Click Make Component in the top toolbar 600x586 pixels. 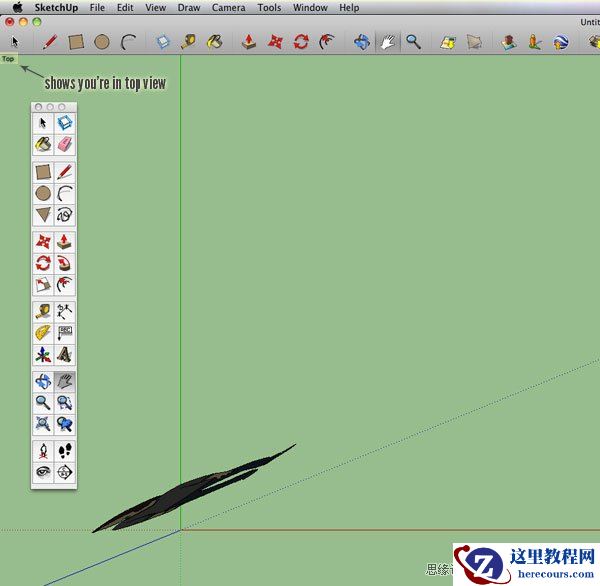(x=163, y=42)
